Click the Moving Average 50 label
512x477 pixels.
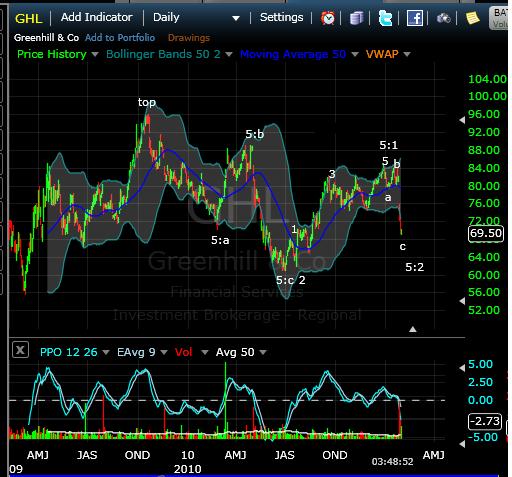click(293, 54)
